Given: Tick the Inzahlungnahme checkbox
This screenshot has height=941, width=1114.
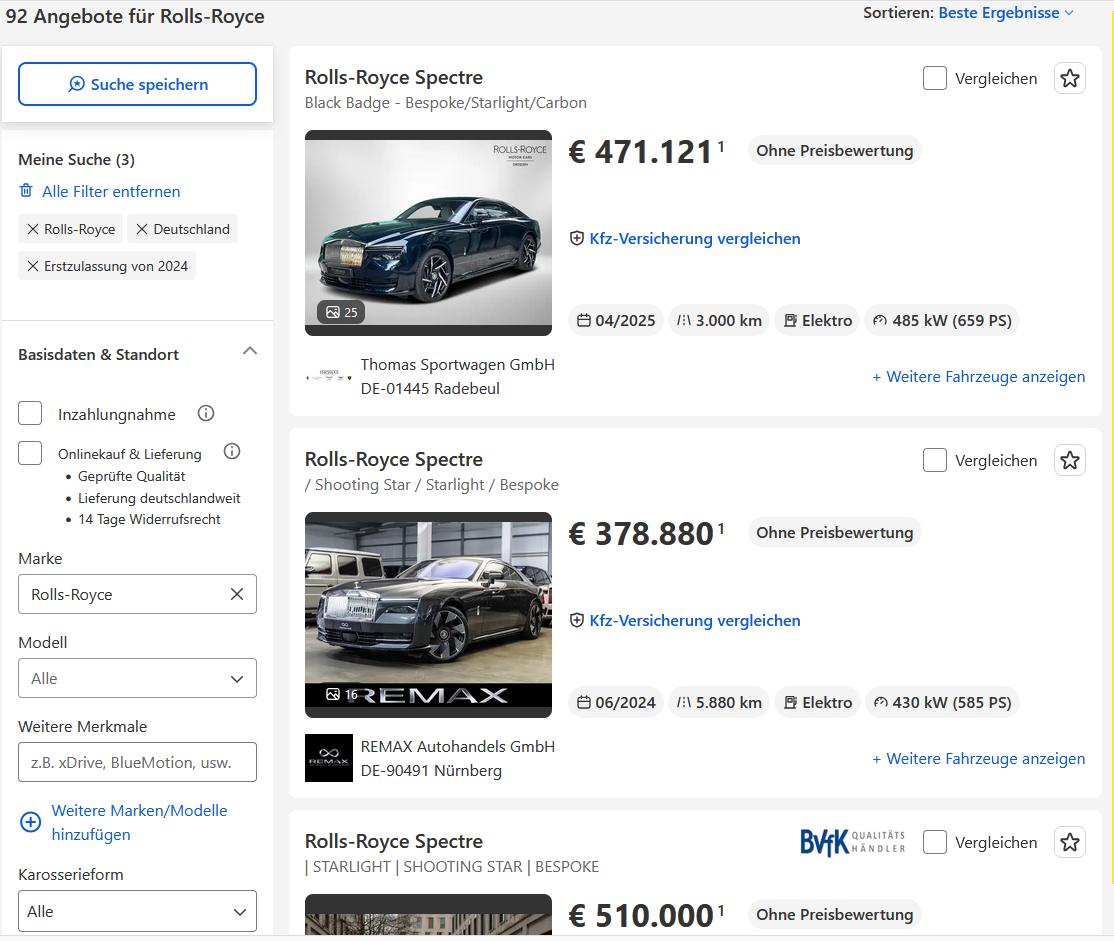Looking at the screenshot, I should (30, 413).
